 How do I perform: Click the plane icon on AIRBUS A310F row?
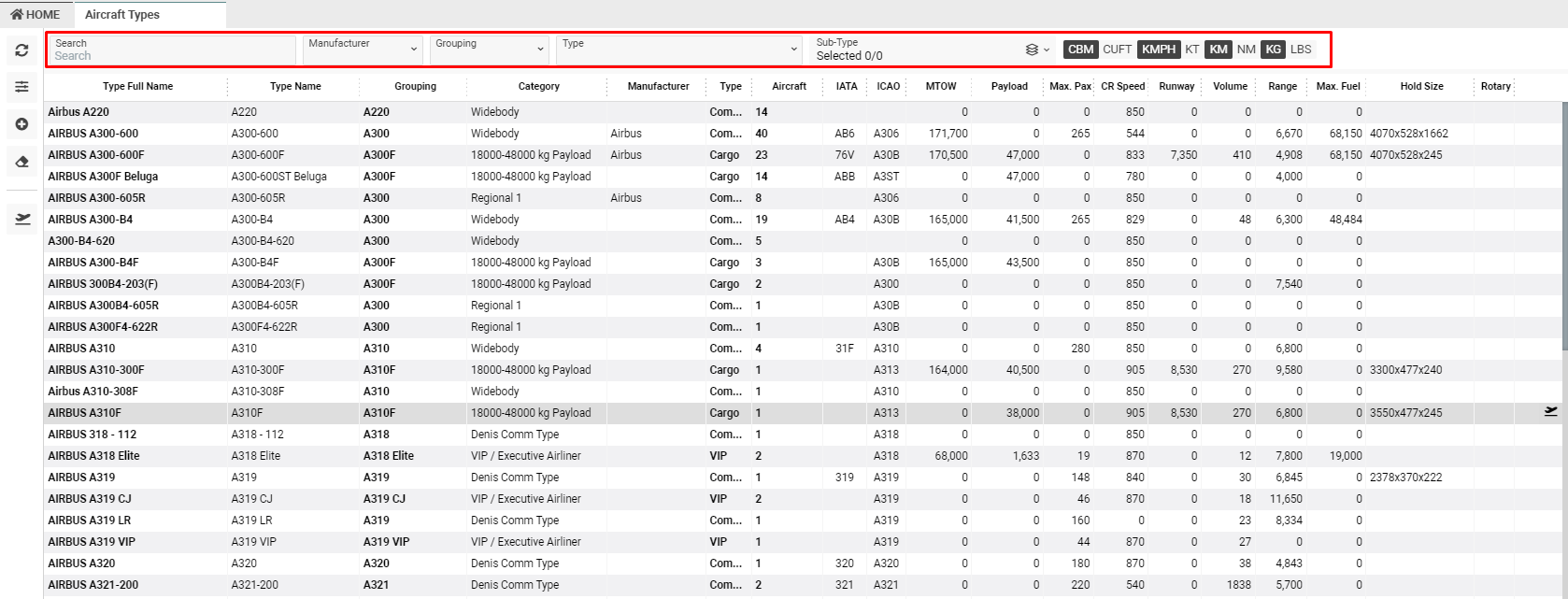click(1550, 411)
